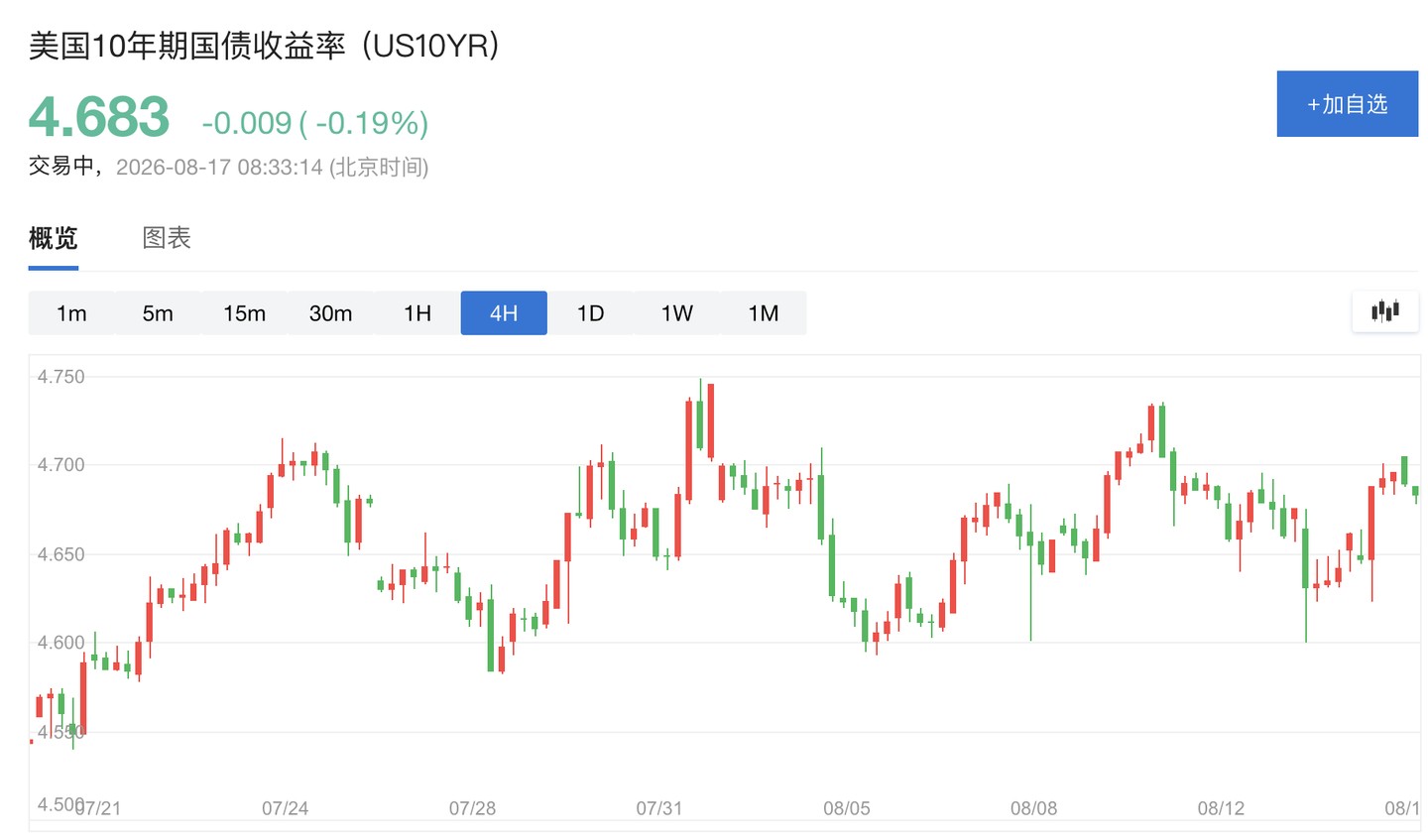Choose the 1M interval
This screenshot has width=1428, height=840.
coord(764,313)
